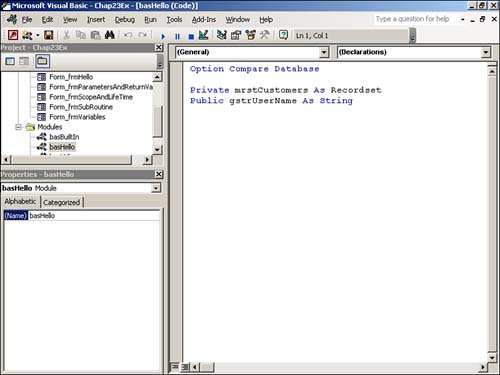Open the Run menu
The height and width of the screenshot is (375, 500).
[150, 20]
